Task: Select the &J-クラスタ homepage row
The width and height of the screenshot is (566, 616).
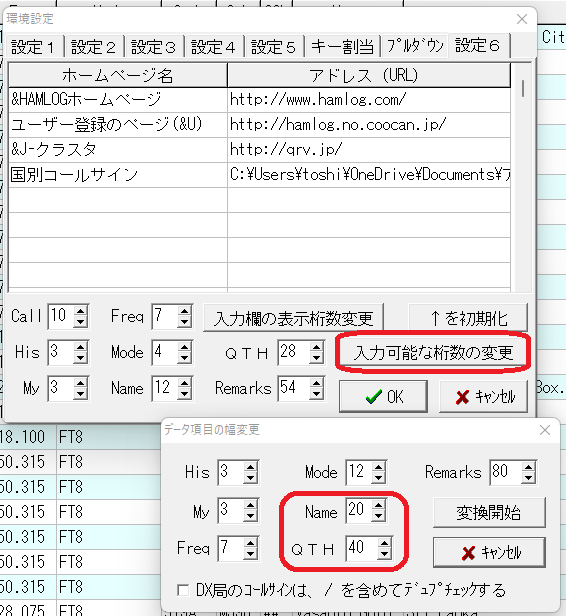Action: click(259, 150)
